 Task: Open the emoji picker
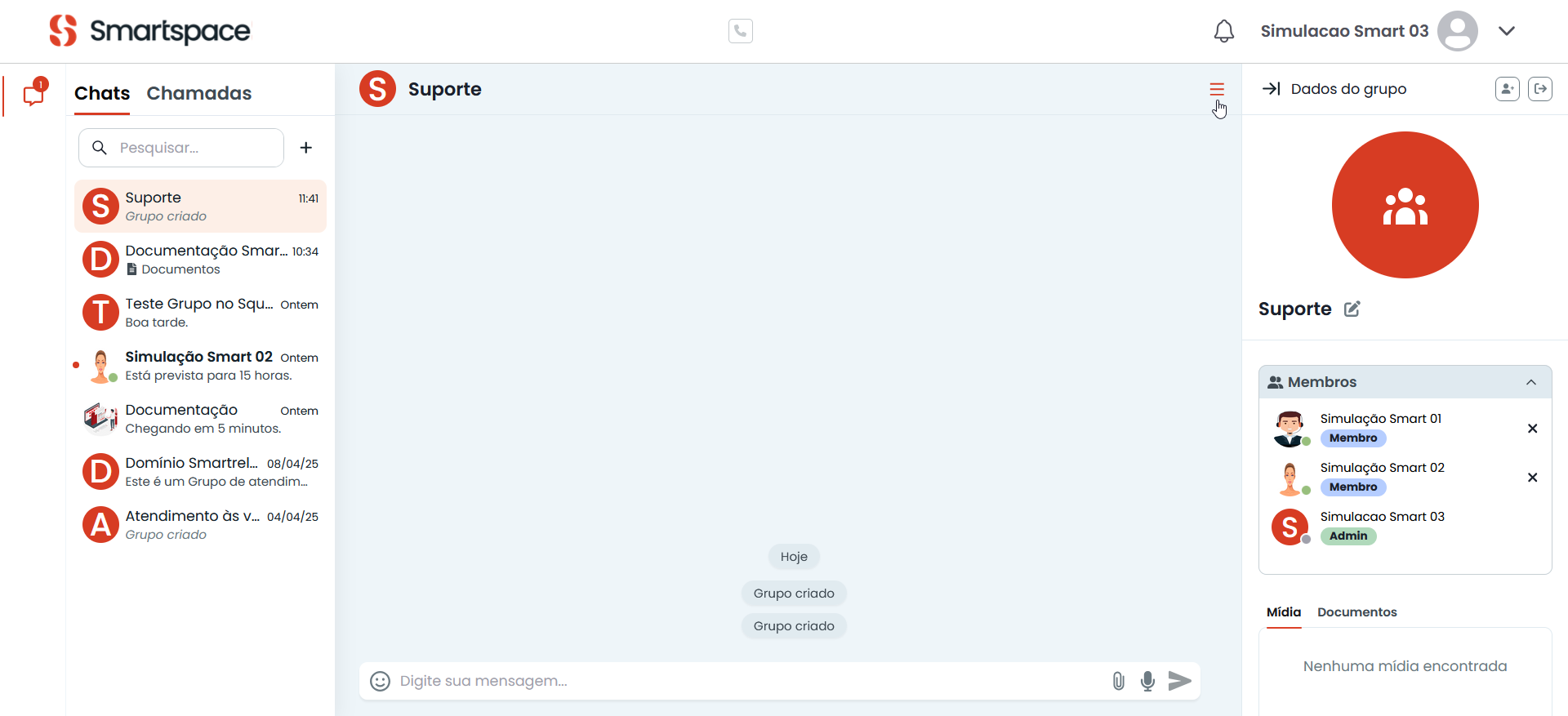tap(380, 681)
